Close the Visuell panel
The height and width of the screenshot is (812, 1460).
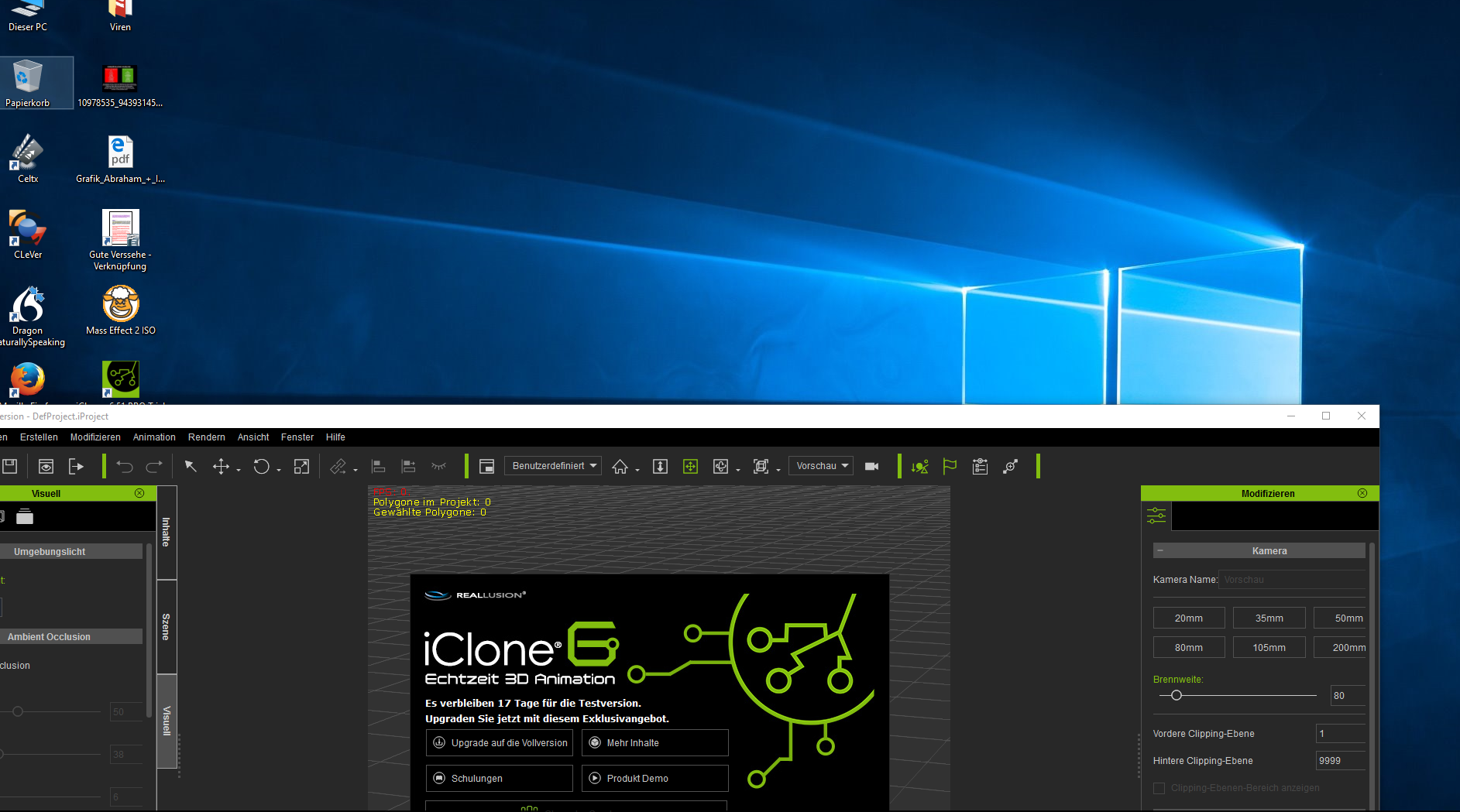point(139,493)
